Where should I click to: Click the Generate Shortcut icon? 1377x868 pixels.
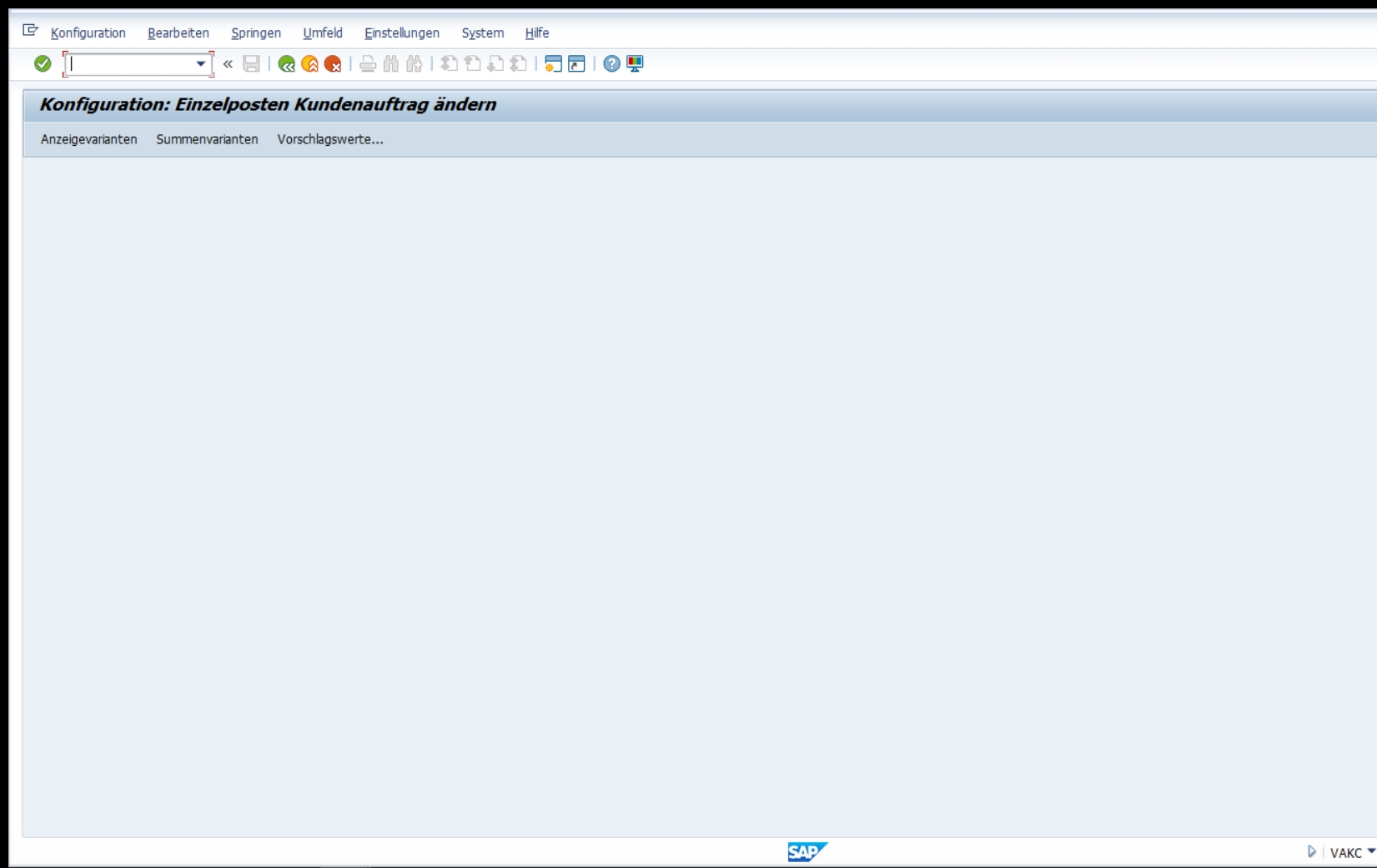(576, 64)
